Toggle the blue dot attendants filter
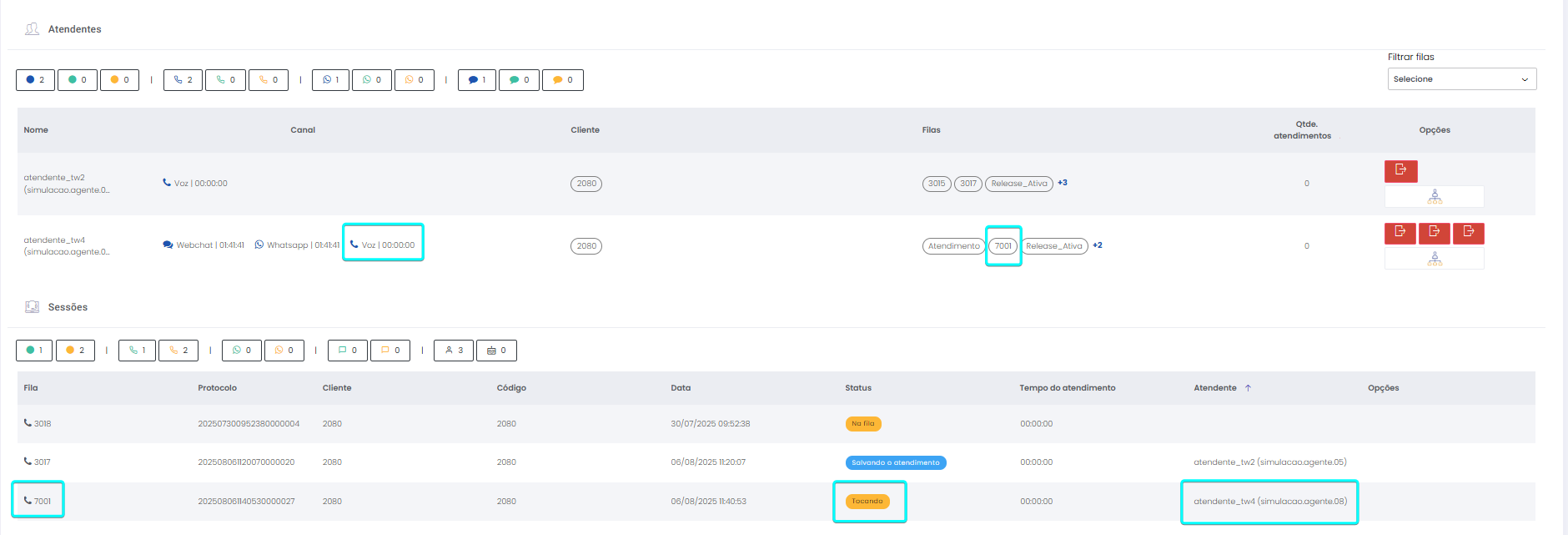The image size is (1568, 535). [x=35, y=80]
